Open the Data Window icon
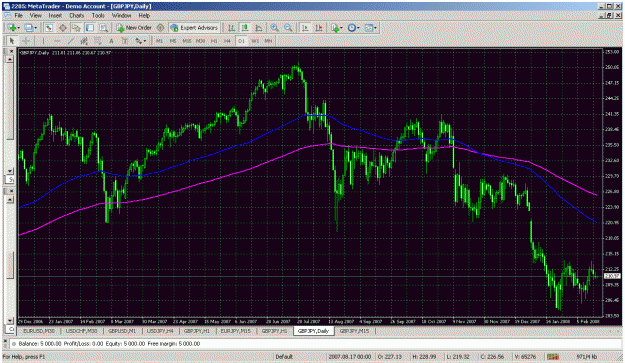Image resolution: width=625 pixels, height=363 pixels. point(63,27)
